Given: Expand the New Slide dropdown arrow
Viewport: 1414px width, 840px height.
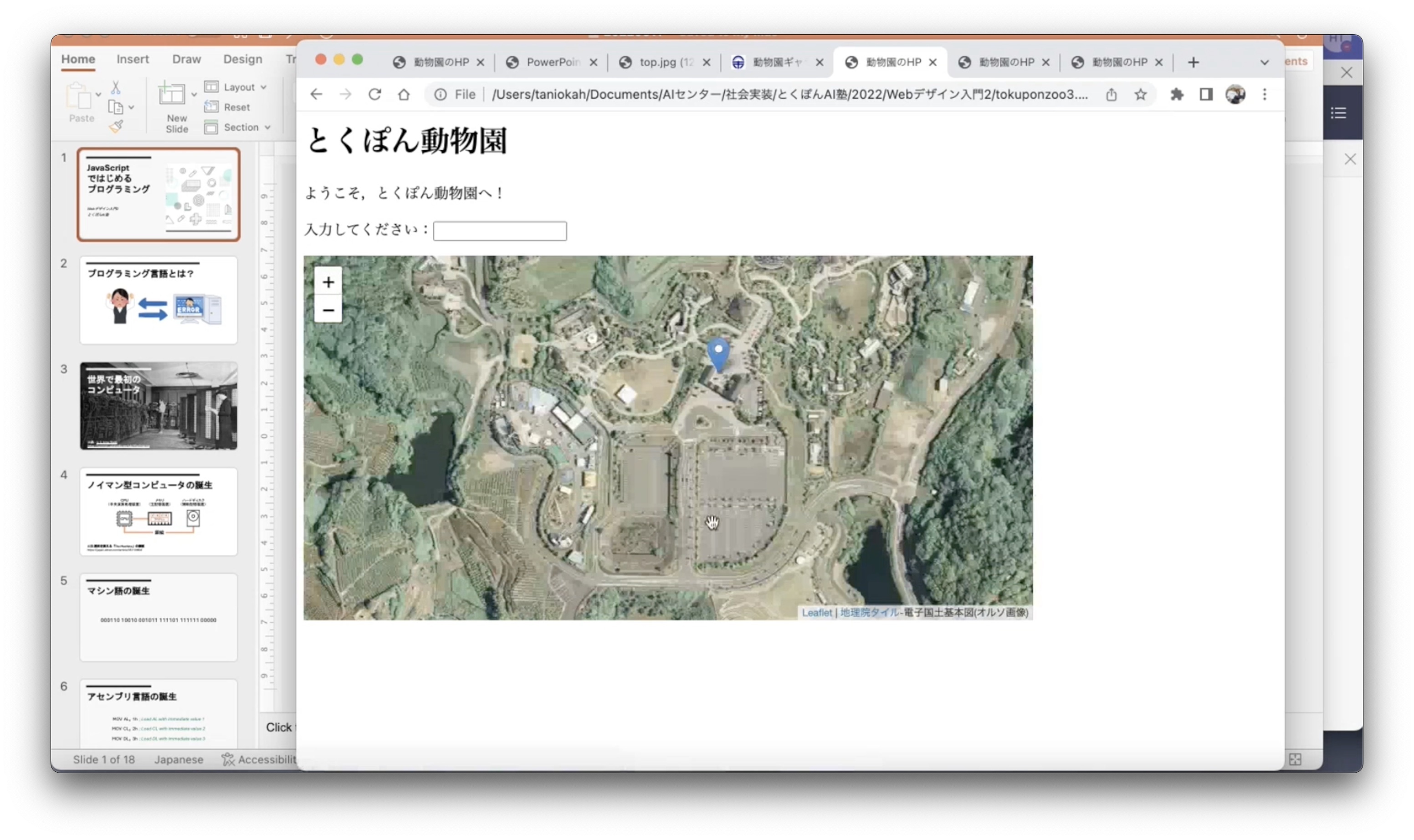Looking at the screenshot, I should (194, 95).
